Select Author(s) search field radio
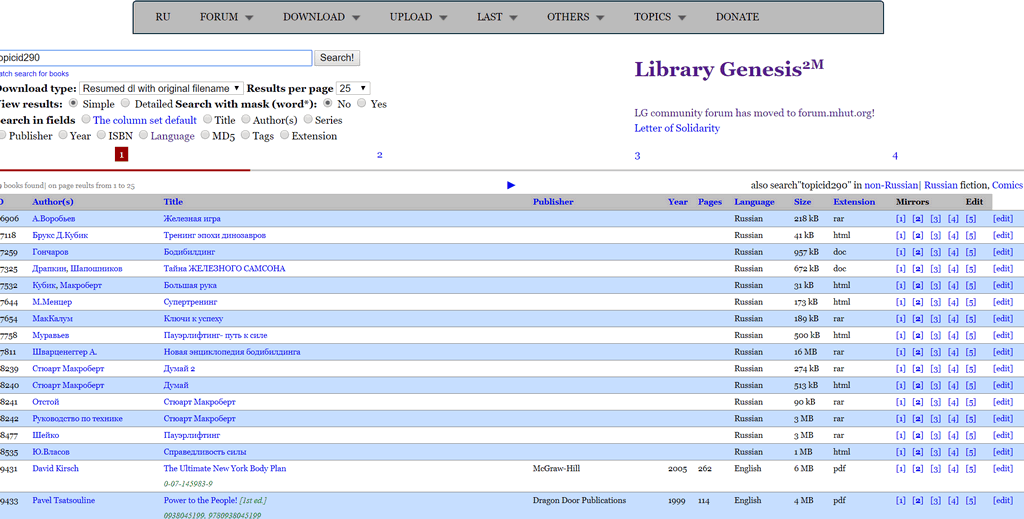This screenshot has width=1024, height=519. tap(246, 119)
